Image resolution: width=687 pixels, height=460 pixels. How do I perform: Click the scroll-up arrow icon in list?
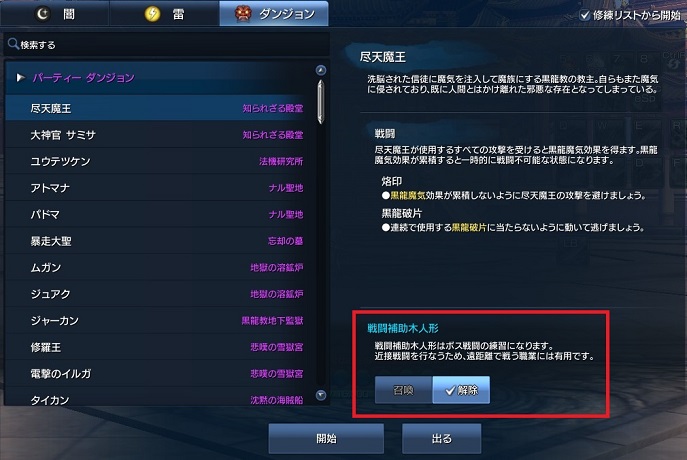[x=321, y=70]
